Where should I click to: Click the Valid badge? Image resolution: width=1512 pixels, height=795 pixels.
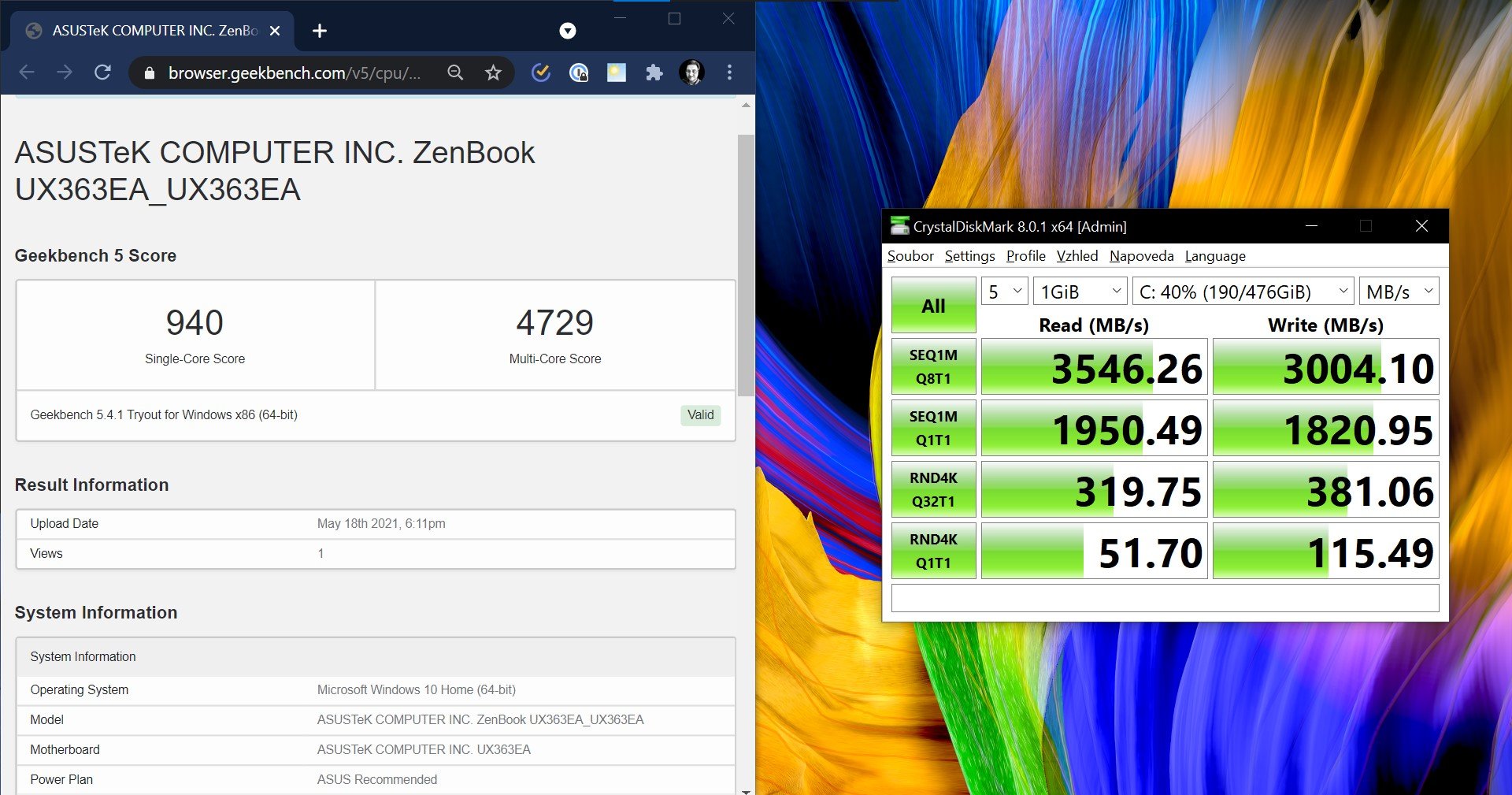(700, 415)
